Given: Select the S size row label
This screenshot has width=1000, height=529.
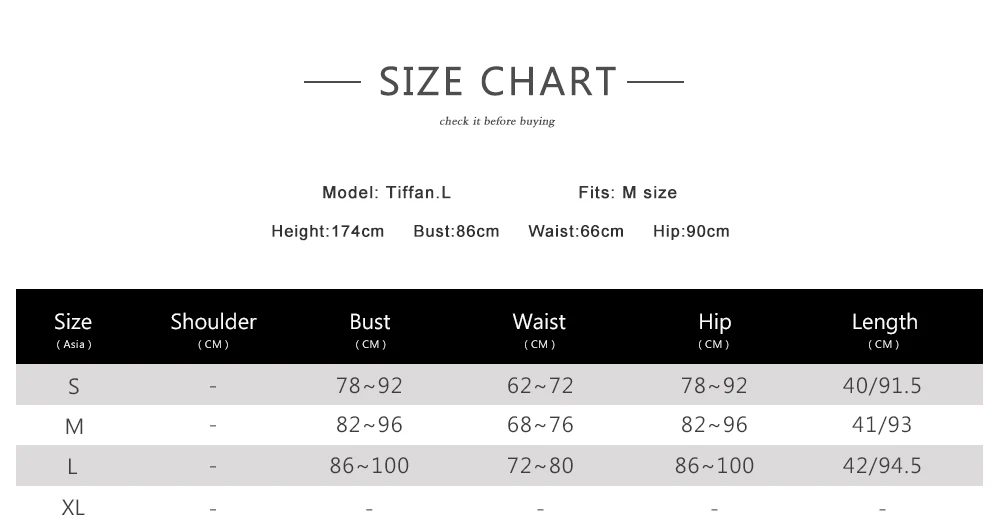Looking at the screenshot, I should pyautogui.click(x=73, y=386).
